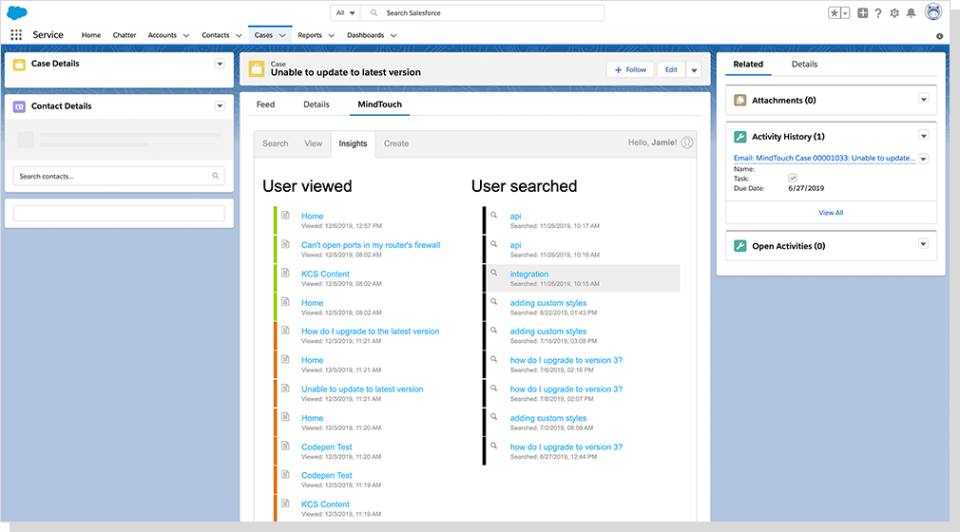The image size is (960, 532).
Task: Open "Unable to update to latest version" viewed link
Action: [x=362, y=389]
